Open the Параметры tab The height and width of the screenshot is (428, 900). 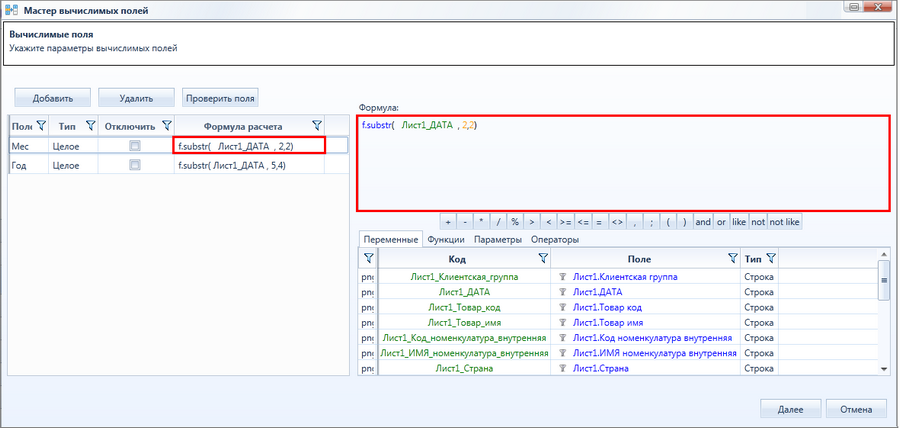pos(498,239)
